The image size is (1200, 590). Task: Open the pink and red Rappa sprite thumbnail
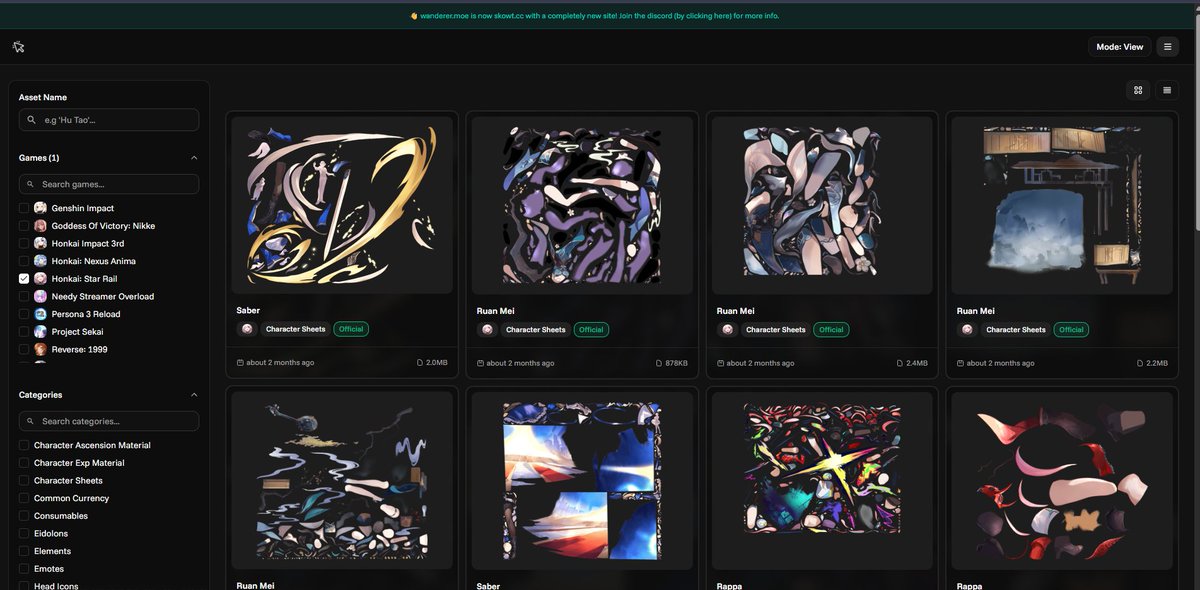[x=1062, y=480]
